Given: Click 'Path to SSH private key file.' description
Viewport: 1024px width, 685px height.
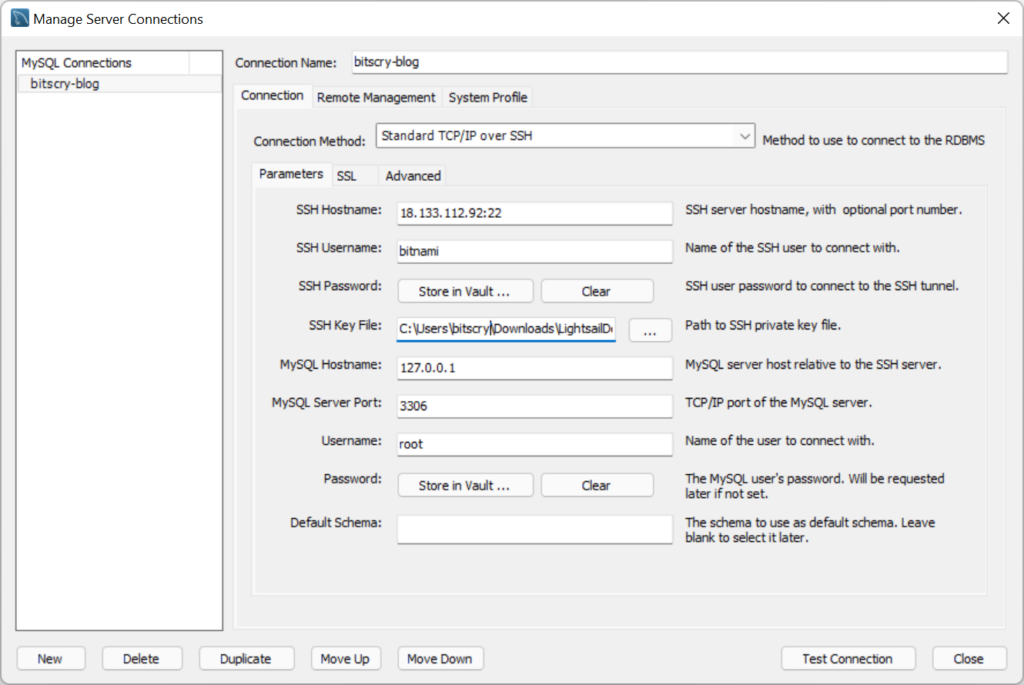Looking at the screenshot, I should [763, 325].
